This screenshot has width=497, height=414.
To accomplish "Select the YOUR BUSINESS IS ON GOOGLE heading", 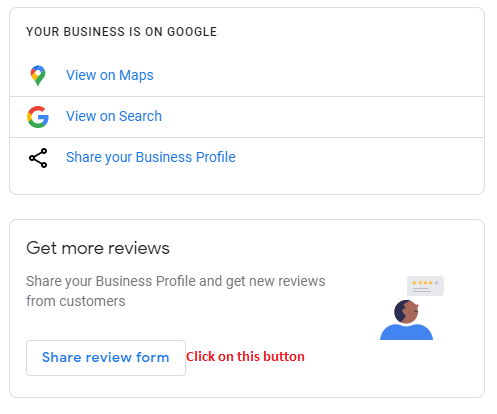I will click(122, 32).
